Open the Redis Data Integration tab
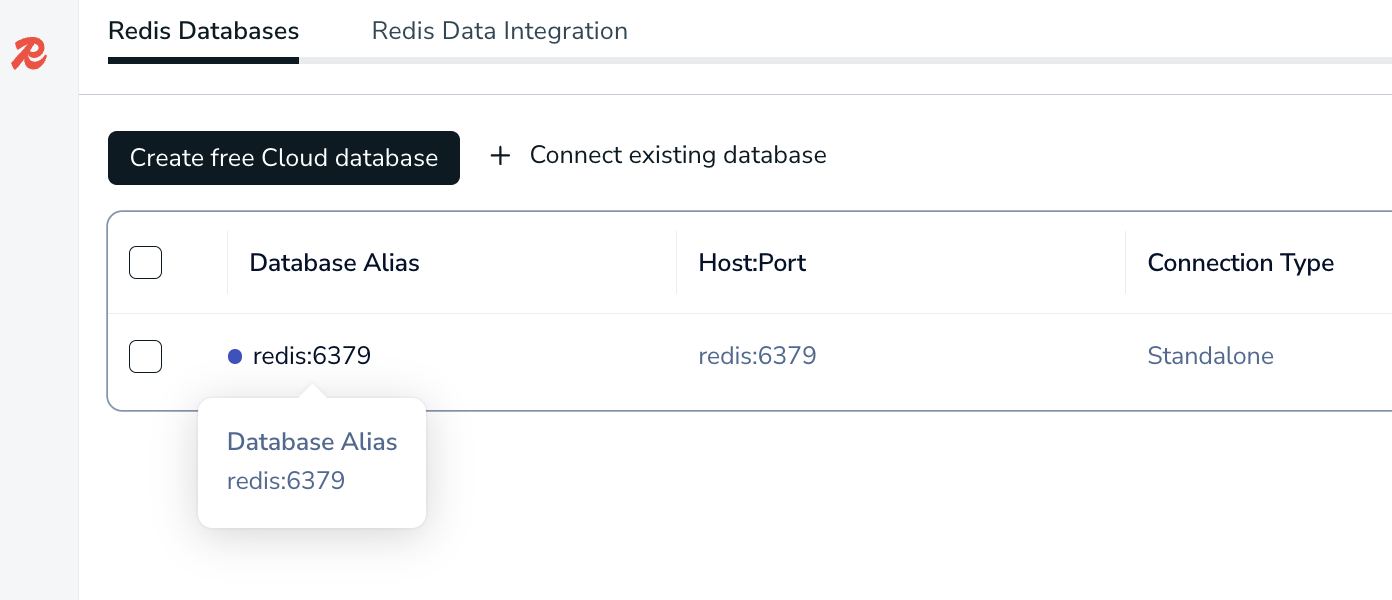This screenshot has width=1392, height=600. click(499, 31)
